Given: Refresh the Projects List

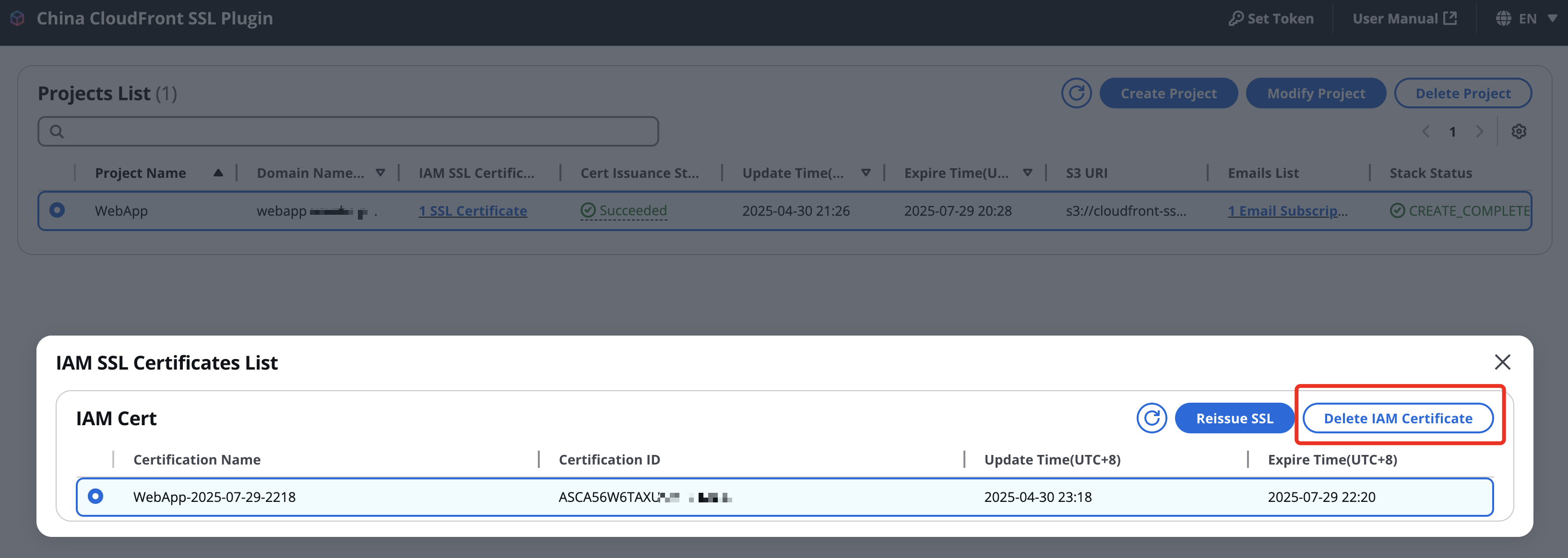Looking at the screenshot, I should [1076, 93].
